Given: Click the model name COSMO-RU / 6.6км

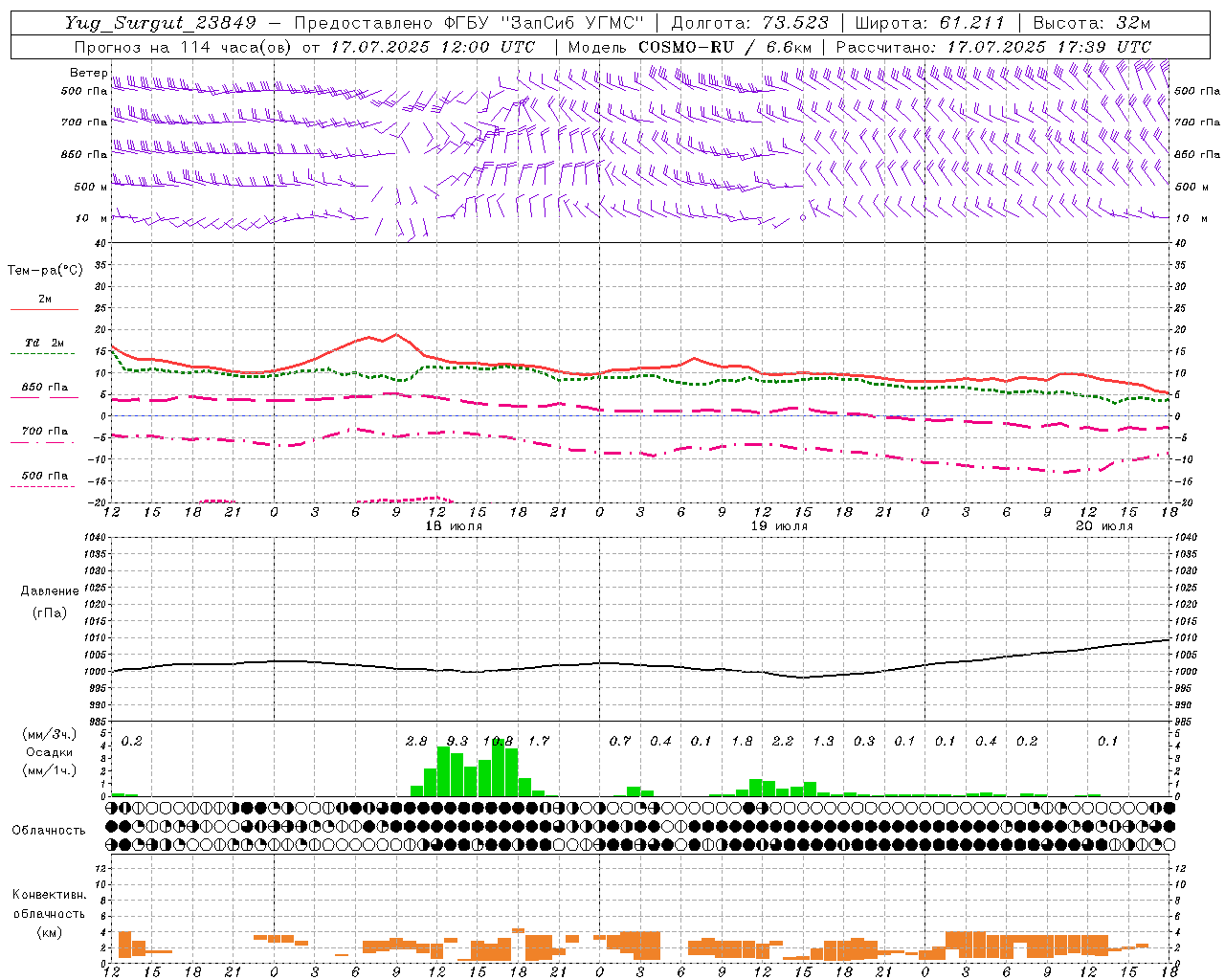Looking at the screenshot, I should (724, 47).
